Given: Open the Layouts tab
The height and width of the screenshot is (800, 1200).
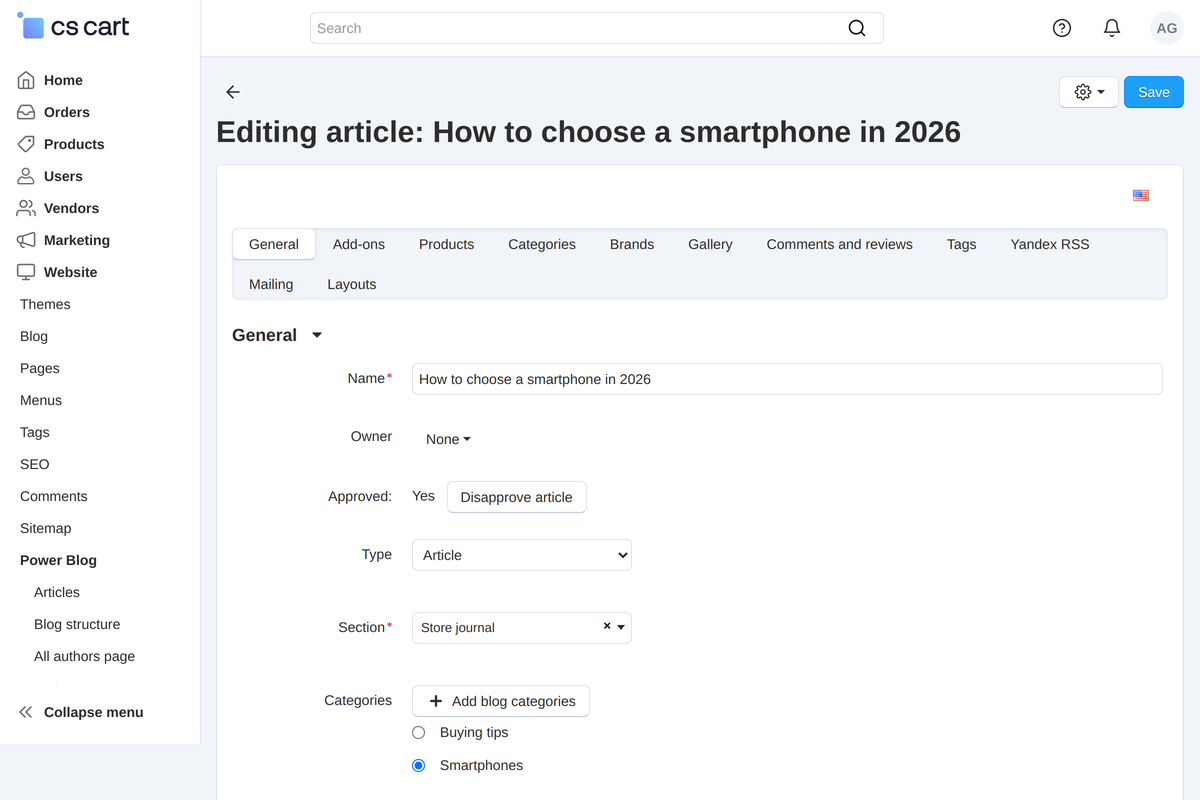Looking at the screenshot, I should pyautogui.click(x=352, y=284).
